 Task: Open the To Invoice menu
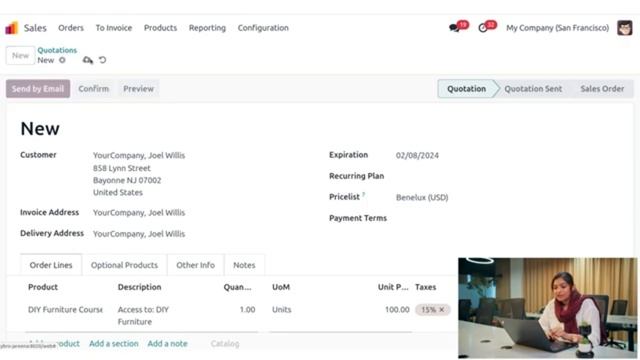pyautogui.click(x=113, y=28)
